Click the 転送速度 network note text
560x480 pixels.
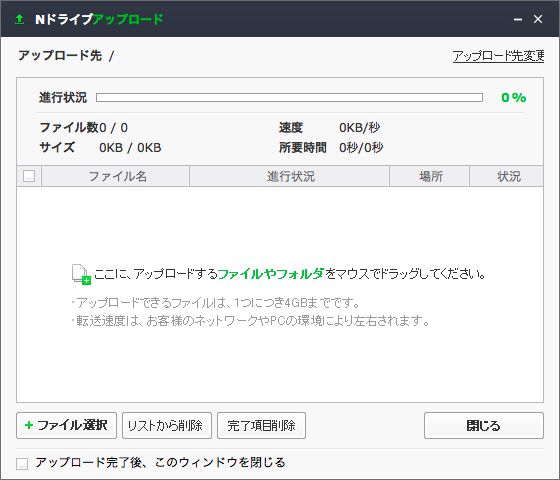point(251,321)
